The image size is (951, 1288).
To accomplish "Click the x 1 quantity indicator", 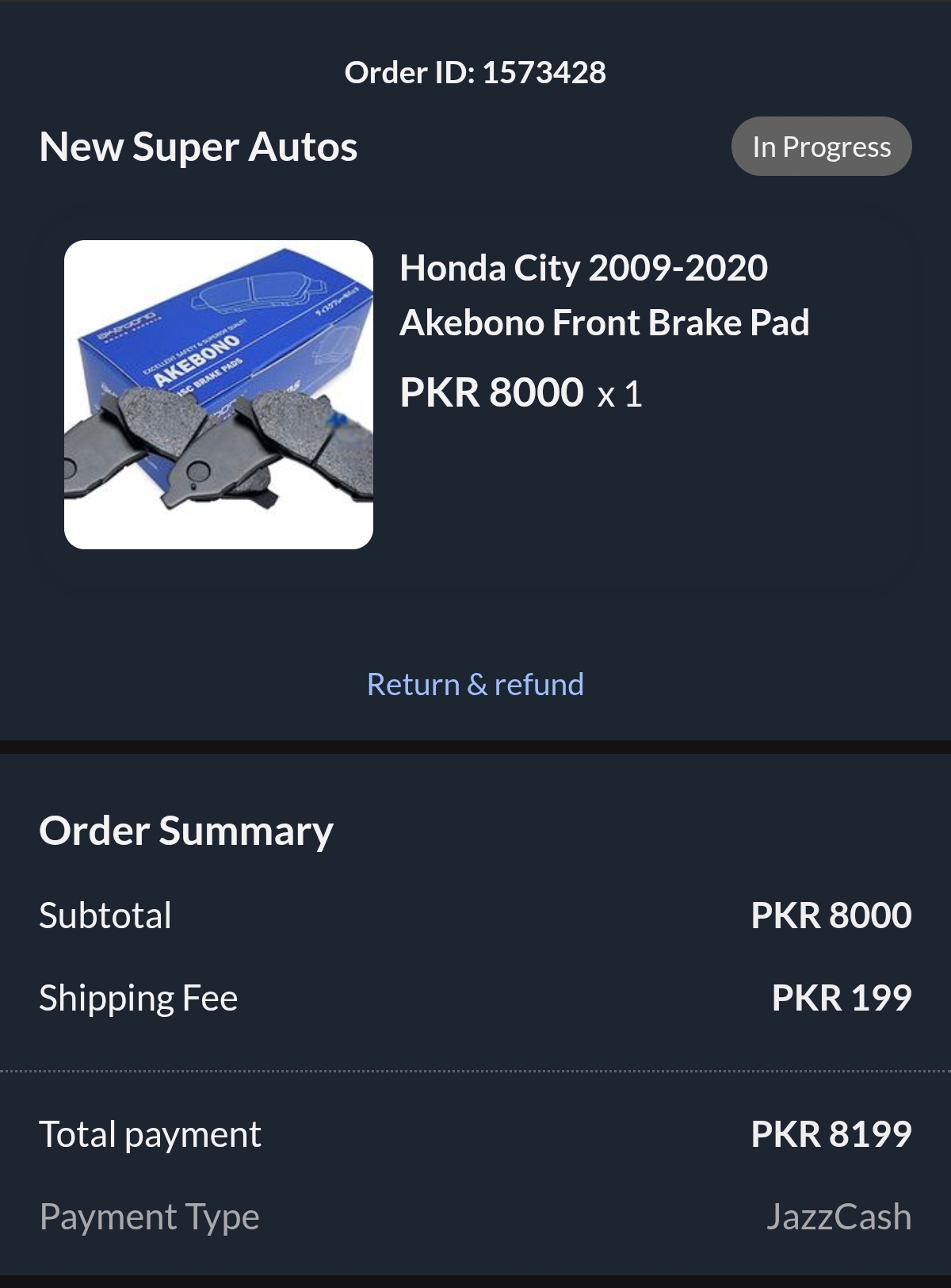I will tap(620, 394).
